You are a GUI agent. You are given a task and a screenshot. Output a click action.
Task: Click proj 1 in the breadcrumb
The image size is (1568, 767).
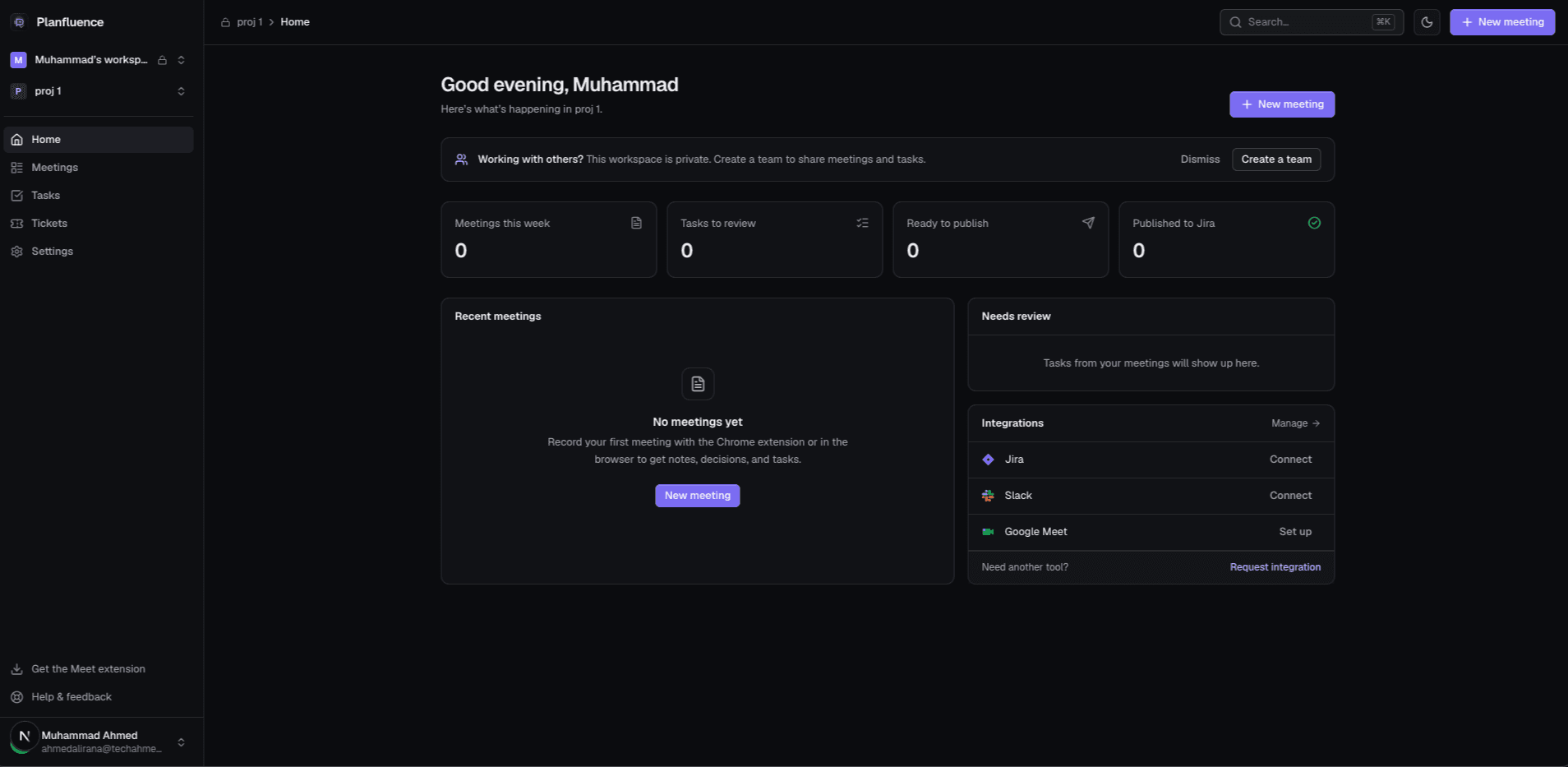pyautogui.click(x=250, y=22)
